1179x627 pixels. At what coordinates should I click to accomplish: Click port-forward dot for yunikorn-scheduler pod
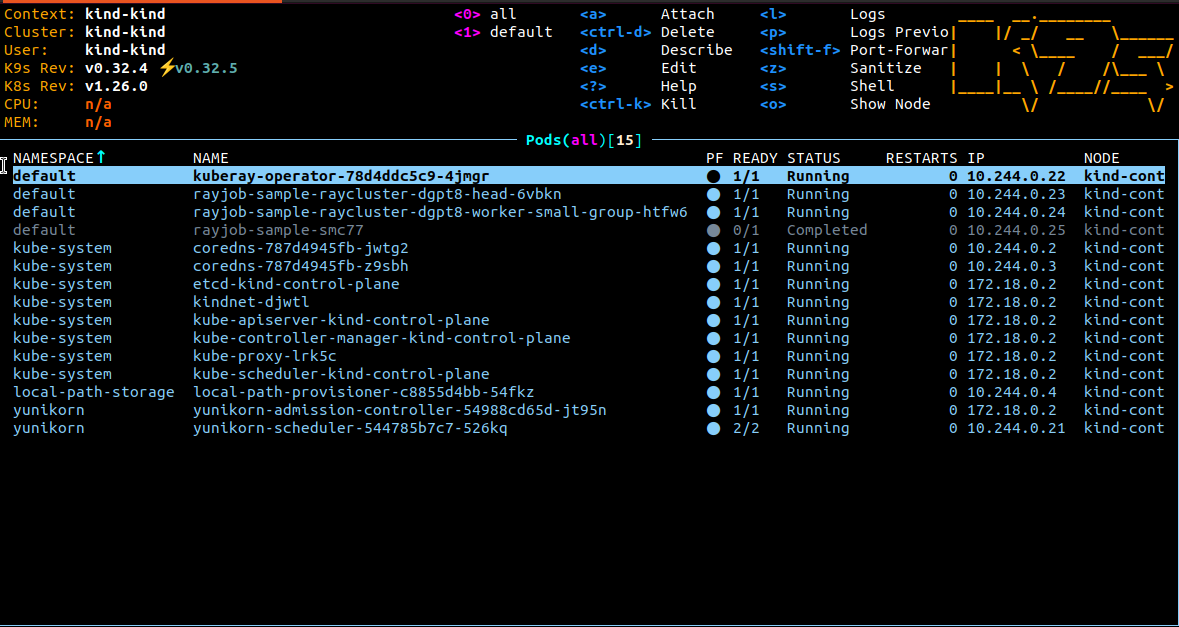713,428
